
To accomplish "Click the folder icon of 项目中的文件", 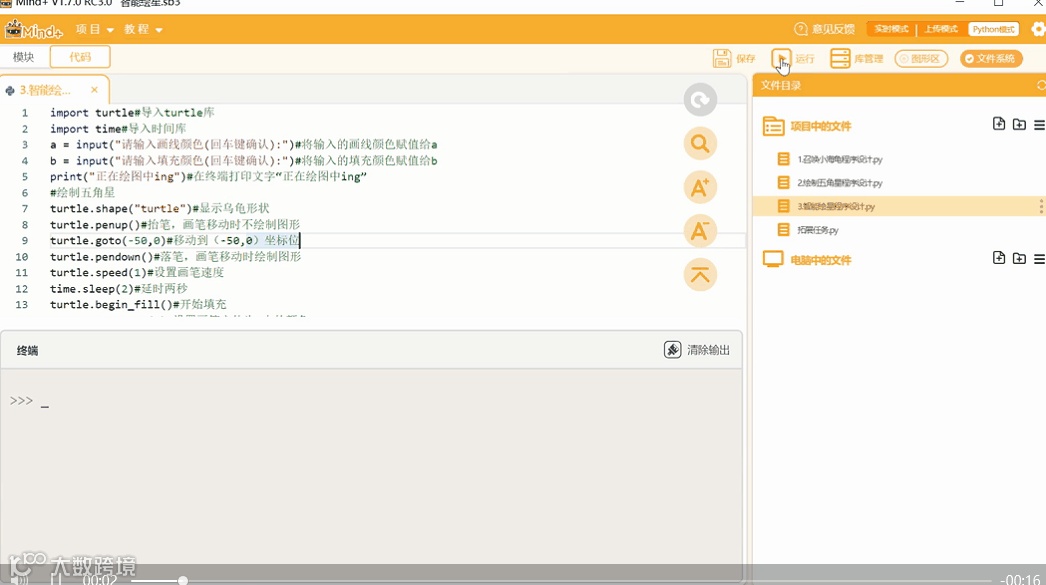I will coord(773,126).
